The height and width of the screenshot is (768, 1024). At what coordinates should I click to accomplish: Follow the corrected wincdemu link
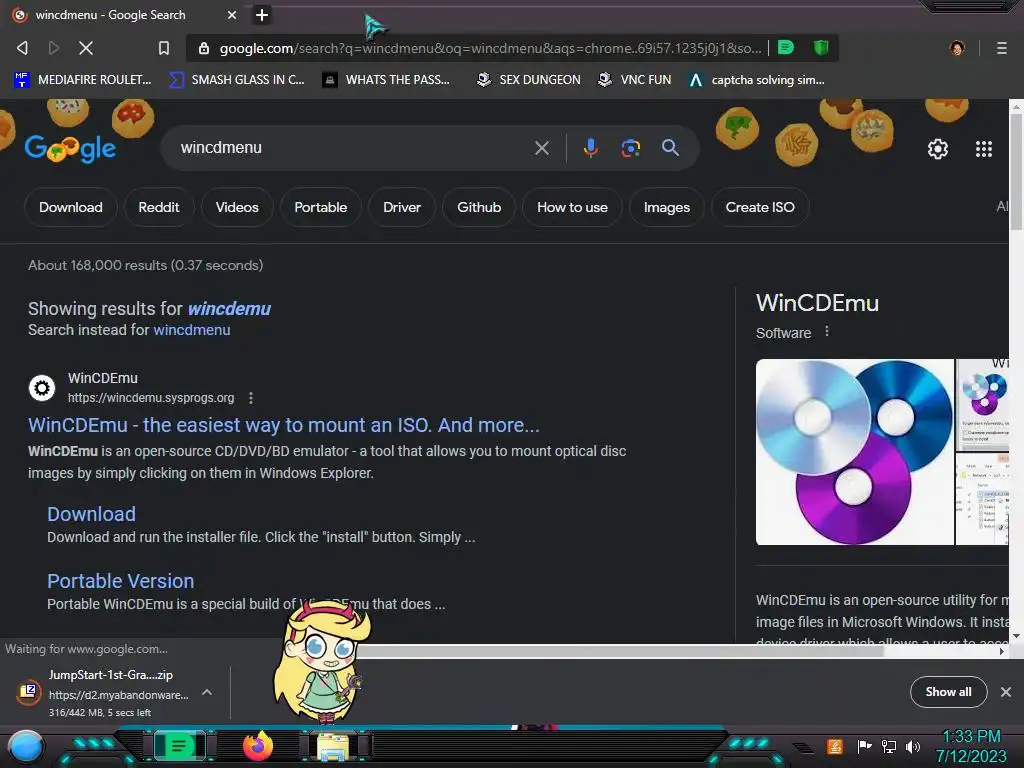pyautogui.click(x=229, y=308)
